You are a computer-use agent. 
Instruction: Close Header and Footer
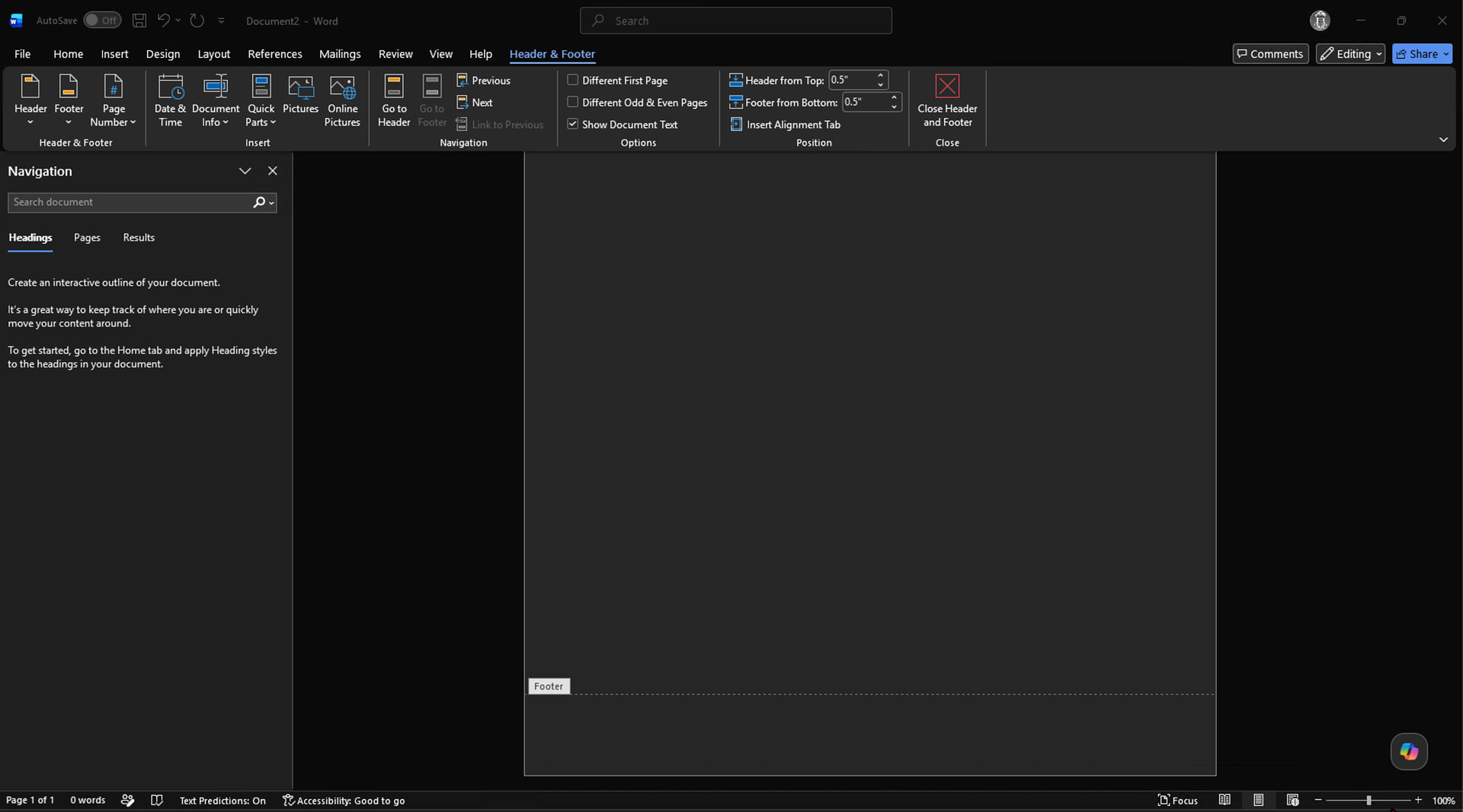pos(947,101)
